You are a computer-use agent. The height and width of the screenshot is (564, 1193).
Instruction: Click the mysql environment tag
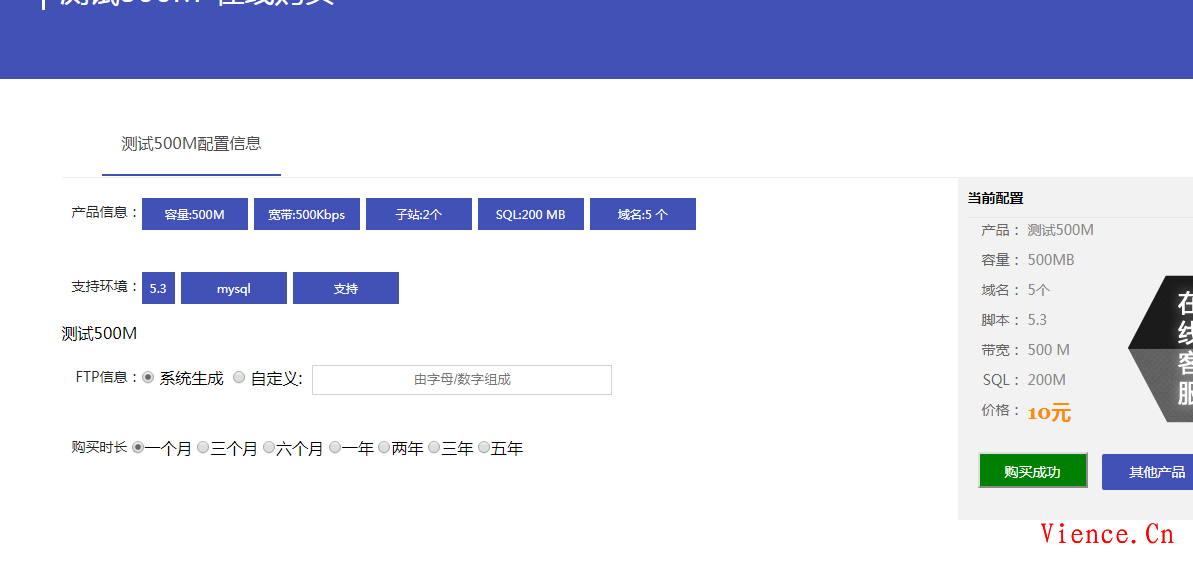pos(233,288)
